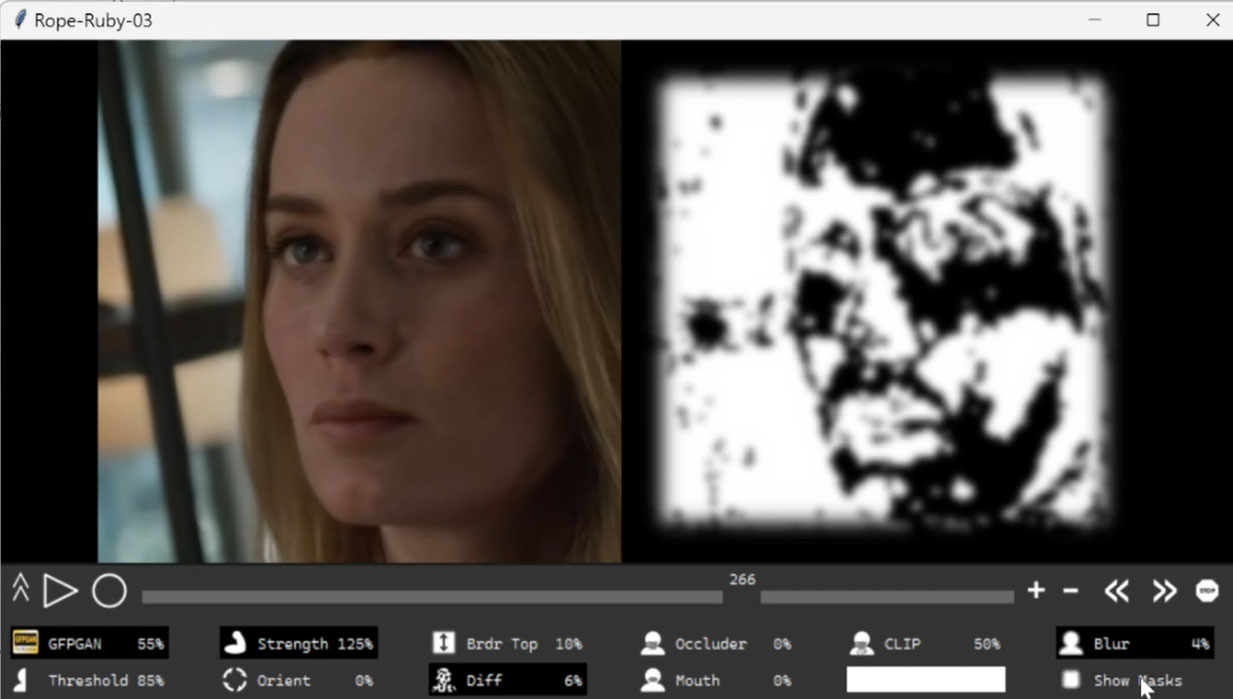Click the round stop-sign icon

[x=1207, y=591]
